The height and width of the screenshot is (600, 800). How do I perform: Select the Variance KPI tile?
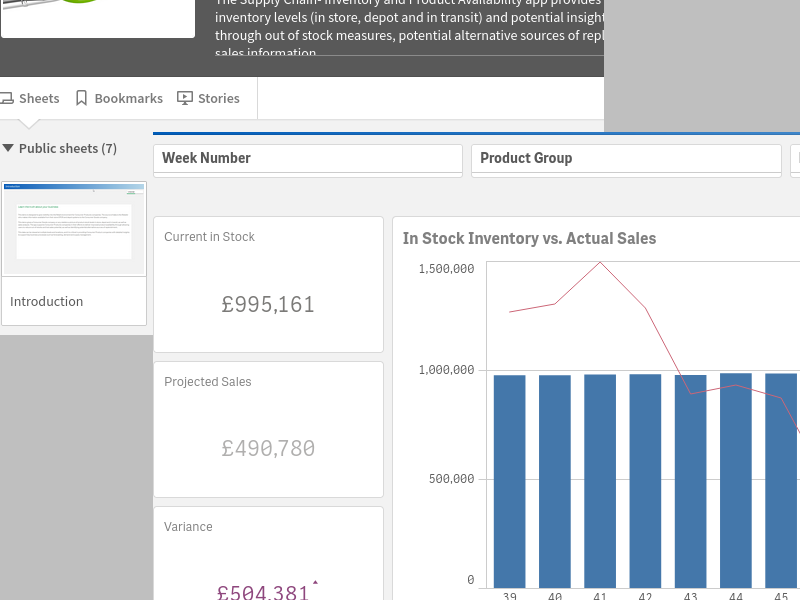(x=268, y=553)
